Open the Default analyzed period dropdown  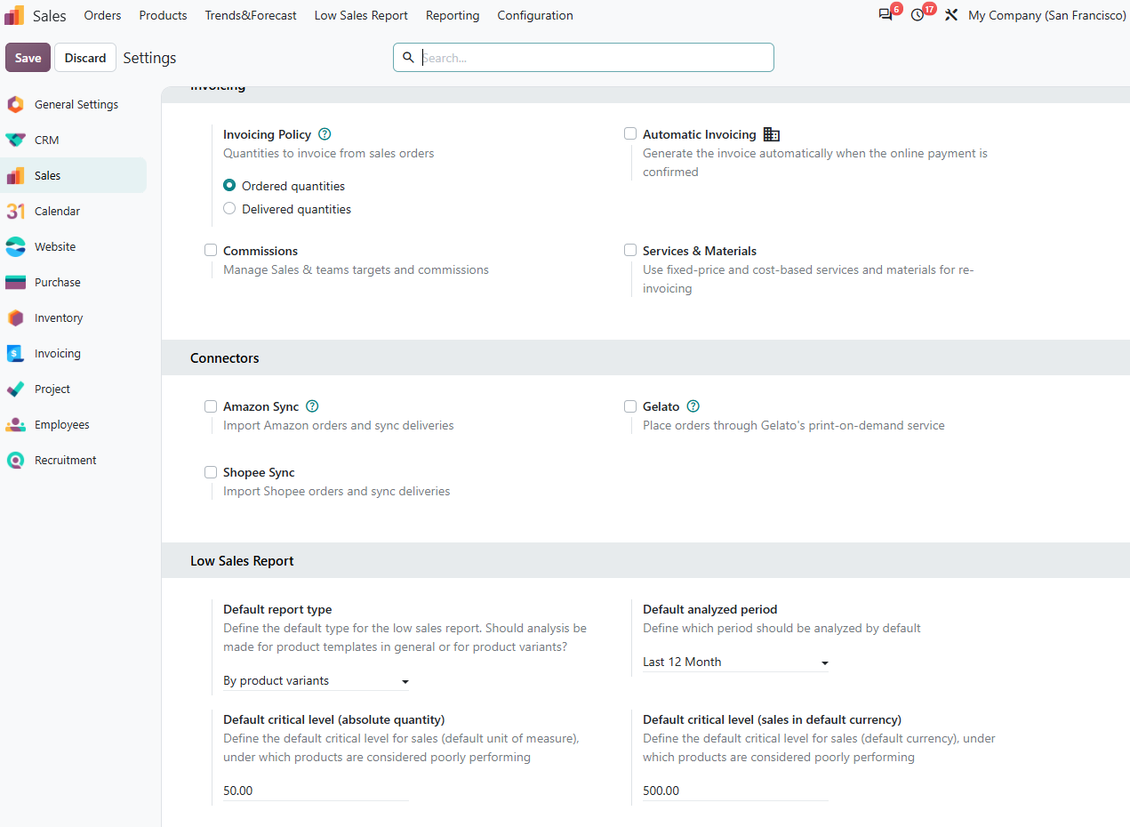[735, 662]
